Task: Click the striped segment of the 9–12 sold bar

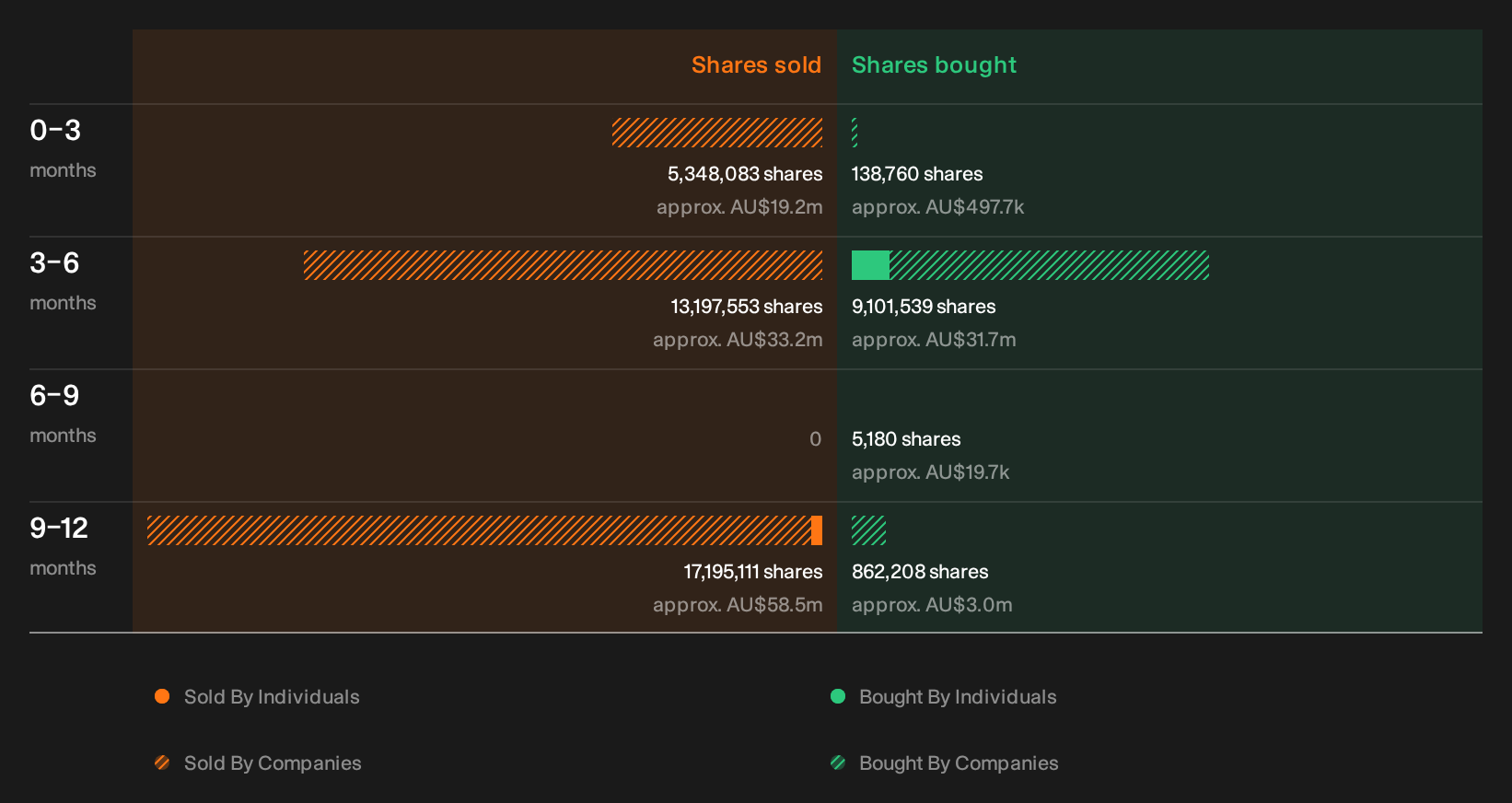Action: pyautogui.click(x=479, y=530)
